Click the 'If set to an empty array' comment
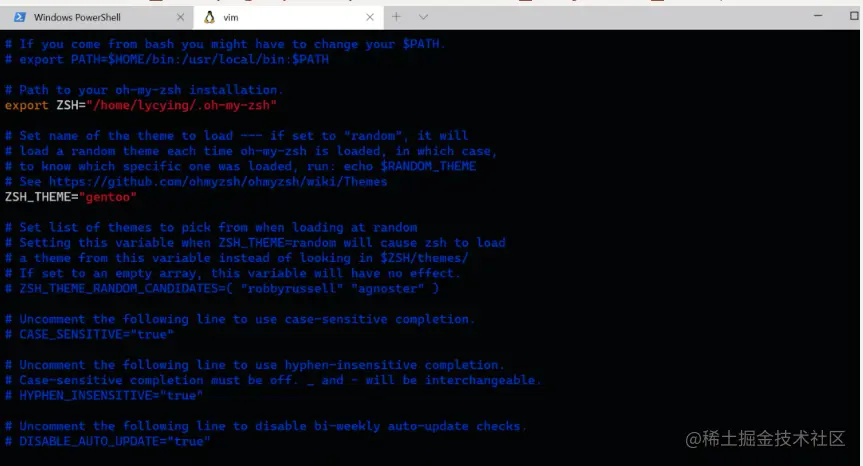This screenshot has height=466, width=863. point(232,273)
